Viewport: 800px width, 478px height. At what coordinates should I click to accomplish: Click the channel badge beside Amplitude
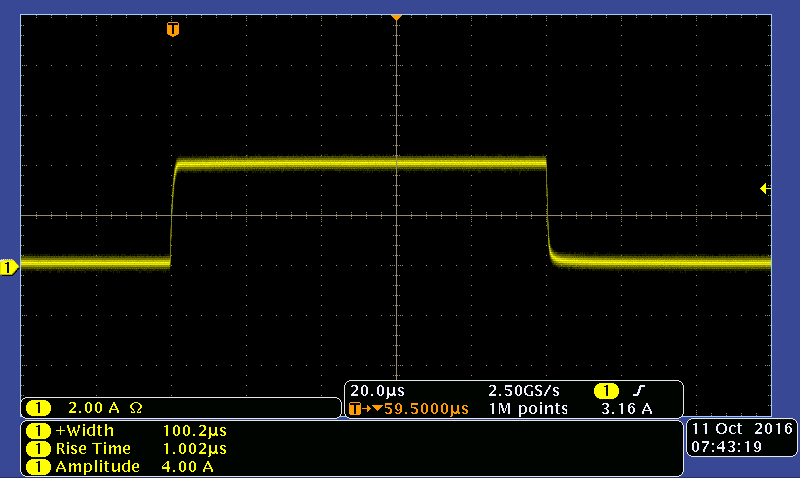38,467
